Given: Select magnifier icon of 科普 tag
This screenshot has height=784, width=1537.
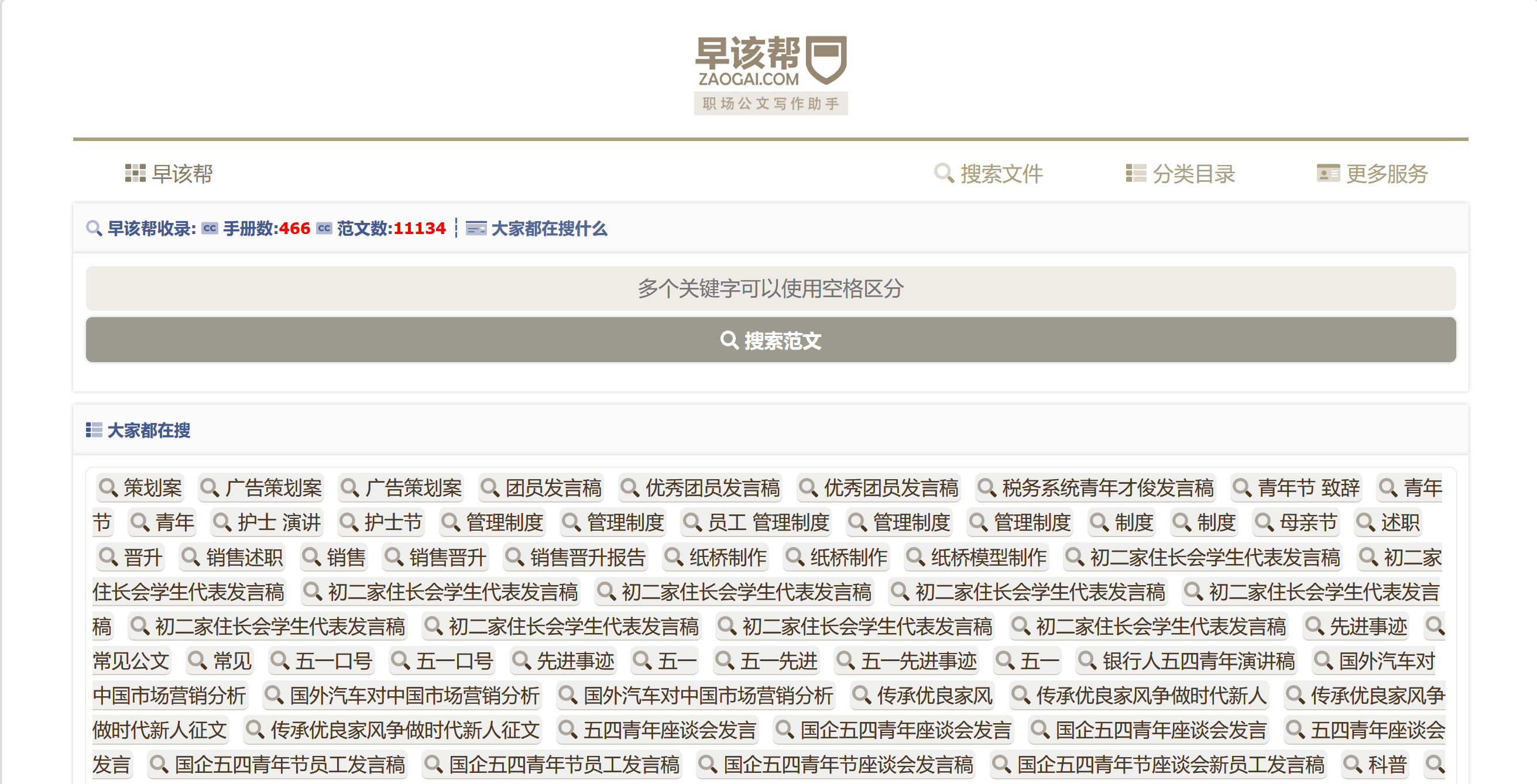Looking at the screenshot, I should (1353, 765).
